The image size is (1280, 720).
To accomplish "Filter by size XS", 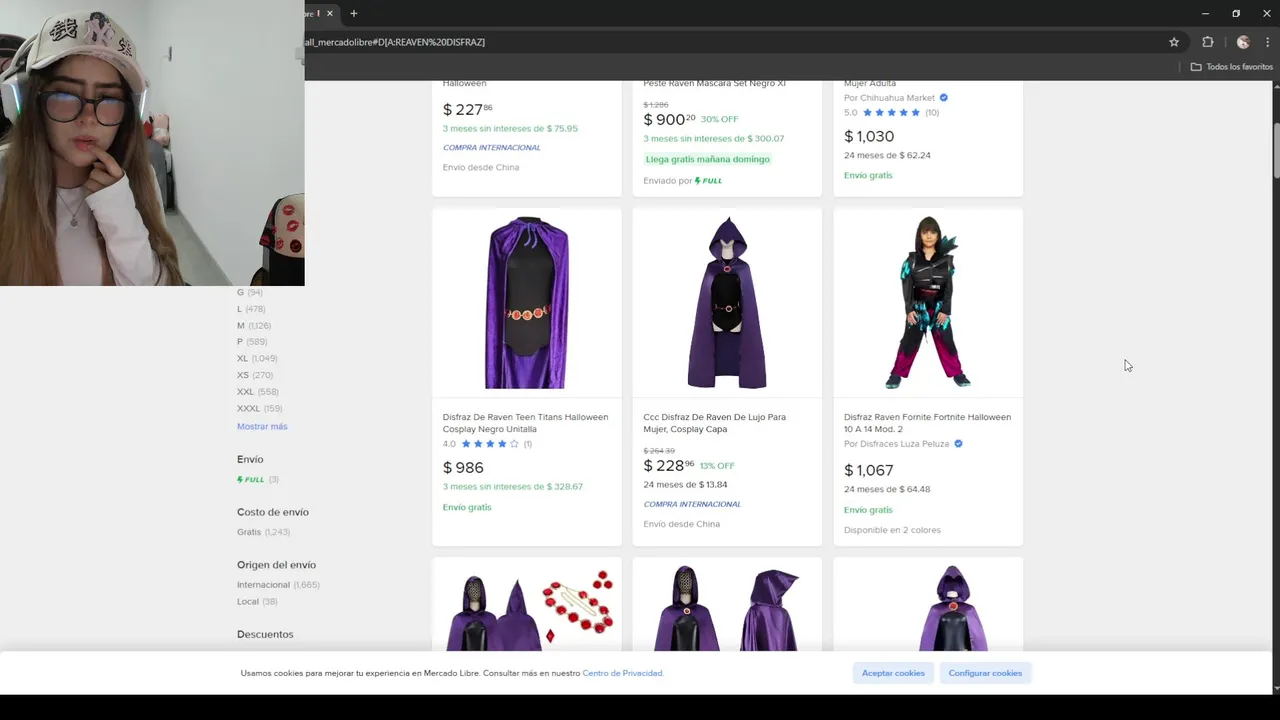I will pyautogui.click(x=255, y=375).
